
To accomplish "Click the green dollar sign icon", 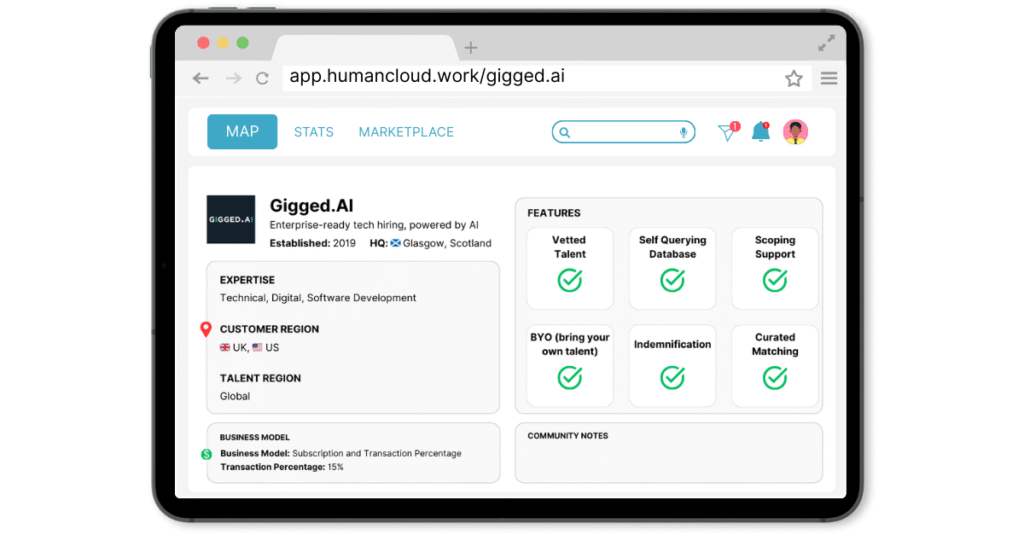I will point(206,454).
